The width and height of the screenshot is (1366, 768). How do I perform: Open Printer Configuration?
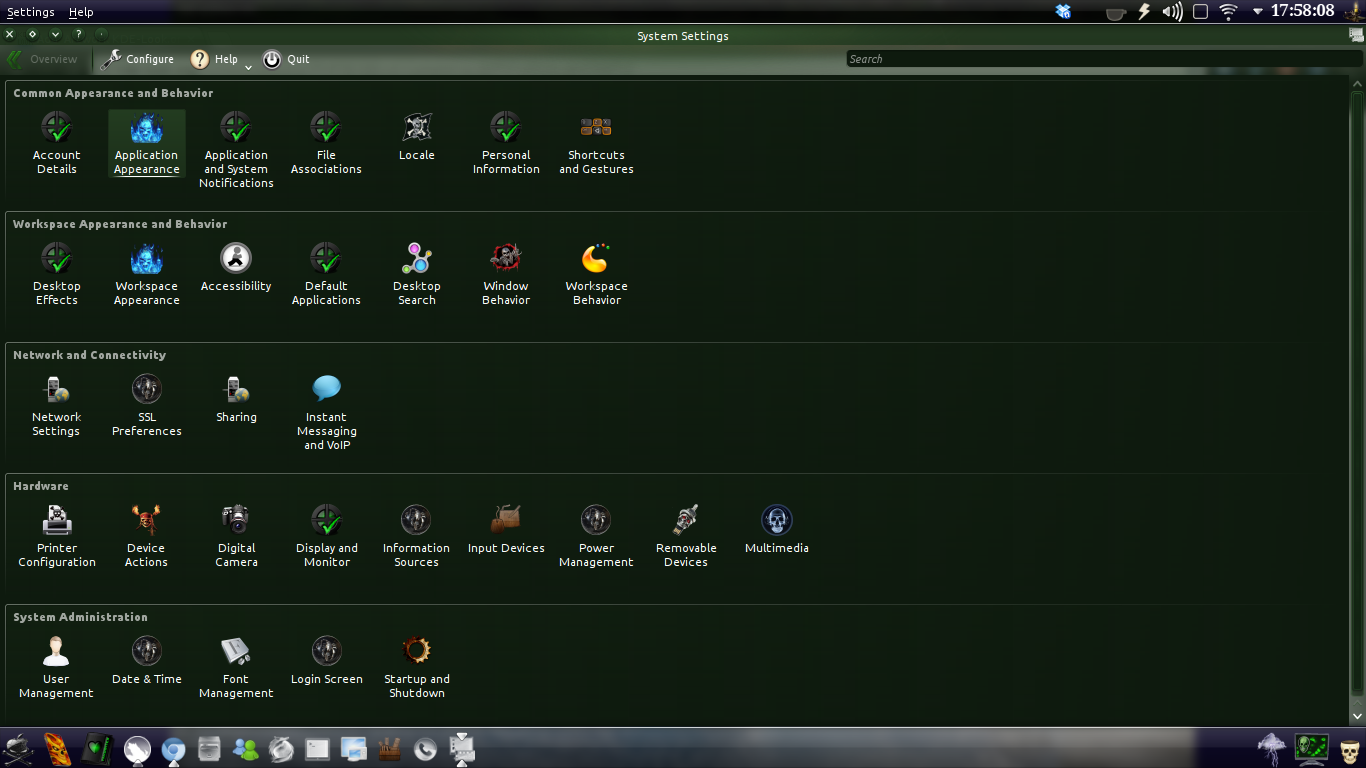[x=56, y=537]
